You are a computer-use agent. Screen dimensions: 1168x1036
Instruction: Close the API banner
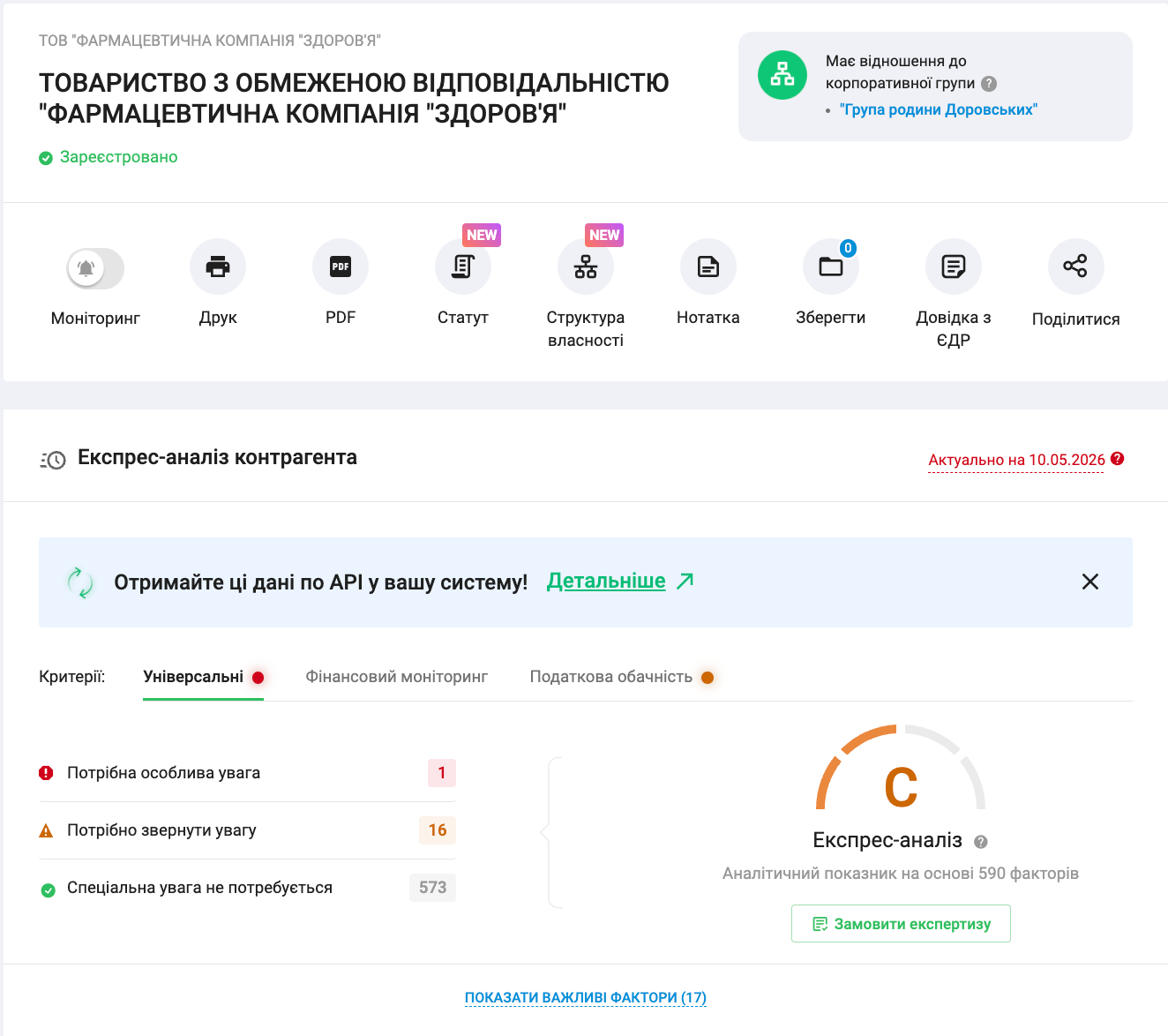(1090, 582)
